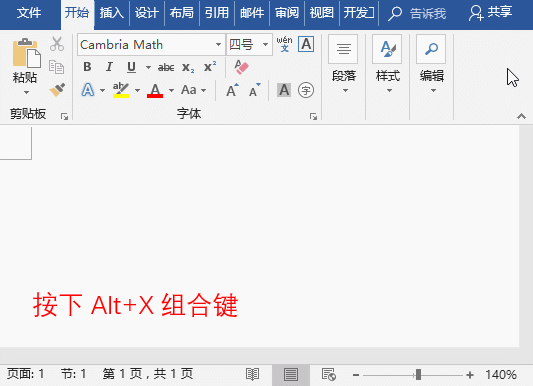Image resolution: width=533 pixels, height=386 pixels.
Task: Click the red font color swatch button
Action: point(155,90)
